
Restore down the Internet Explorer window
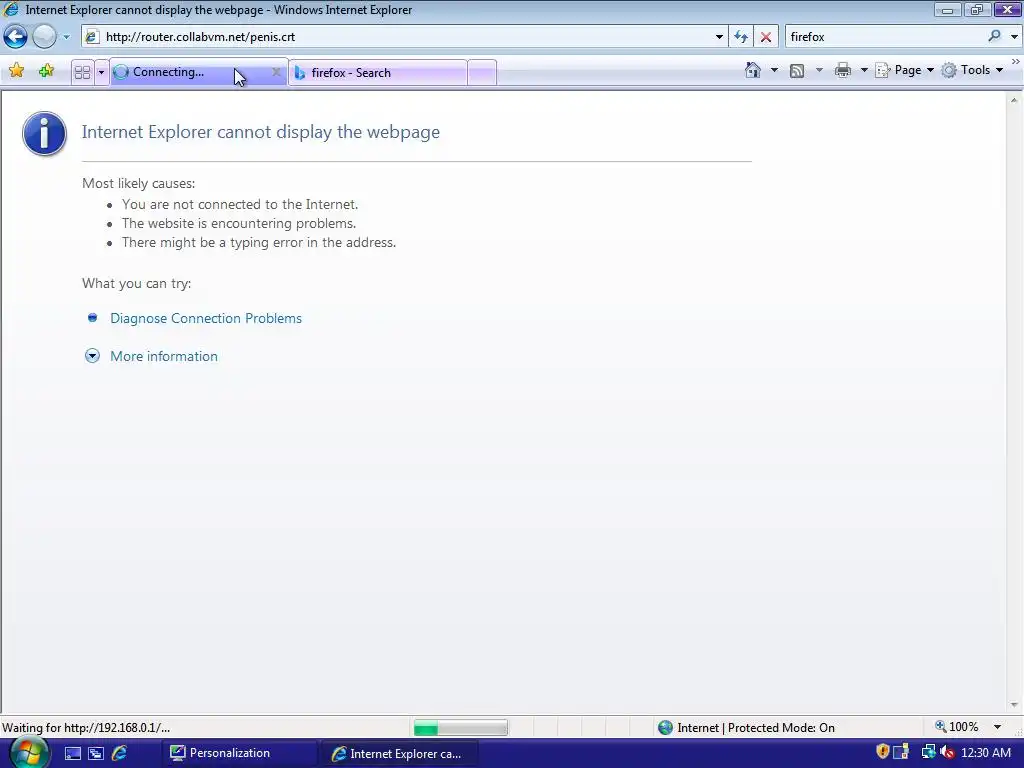pos(977,9)
